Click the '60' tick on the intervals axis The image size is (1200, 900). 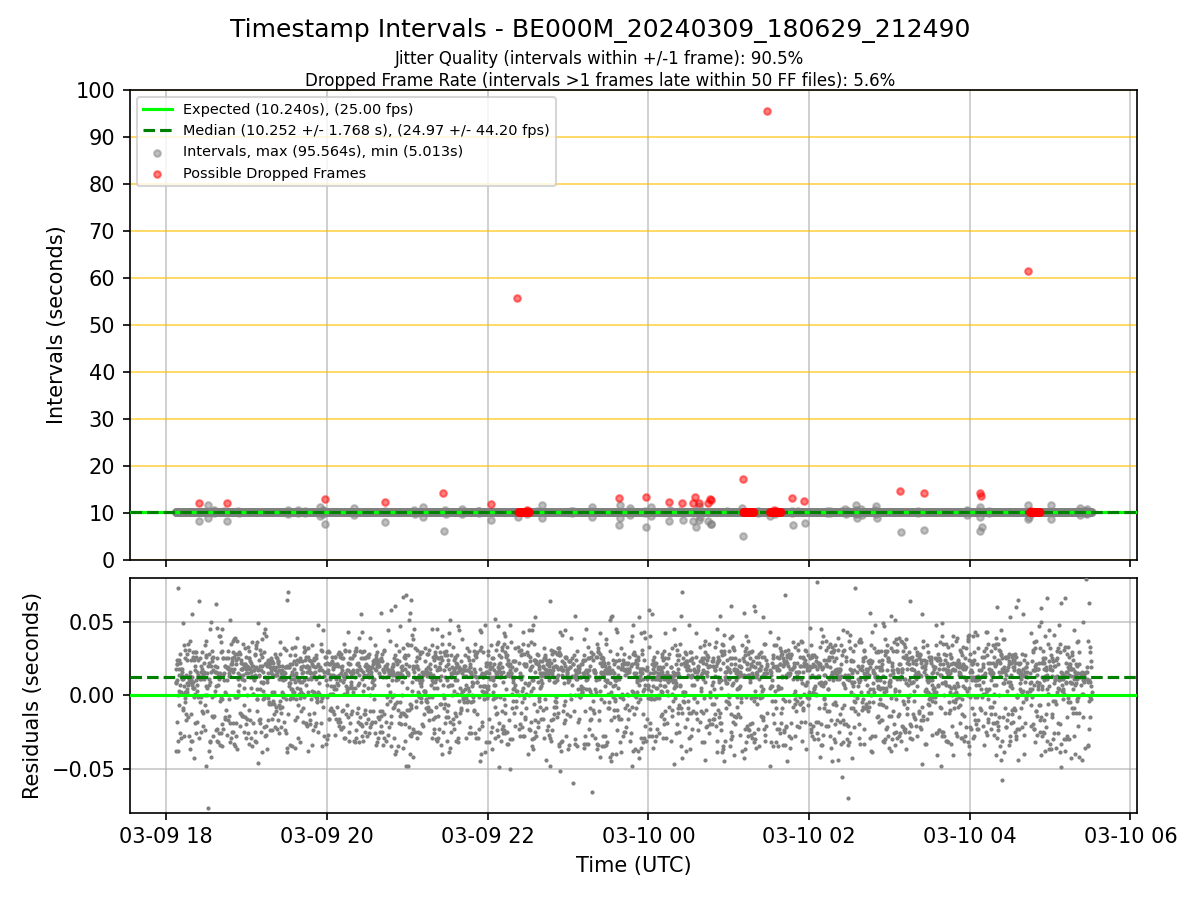(101, 279)
